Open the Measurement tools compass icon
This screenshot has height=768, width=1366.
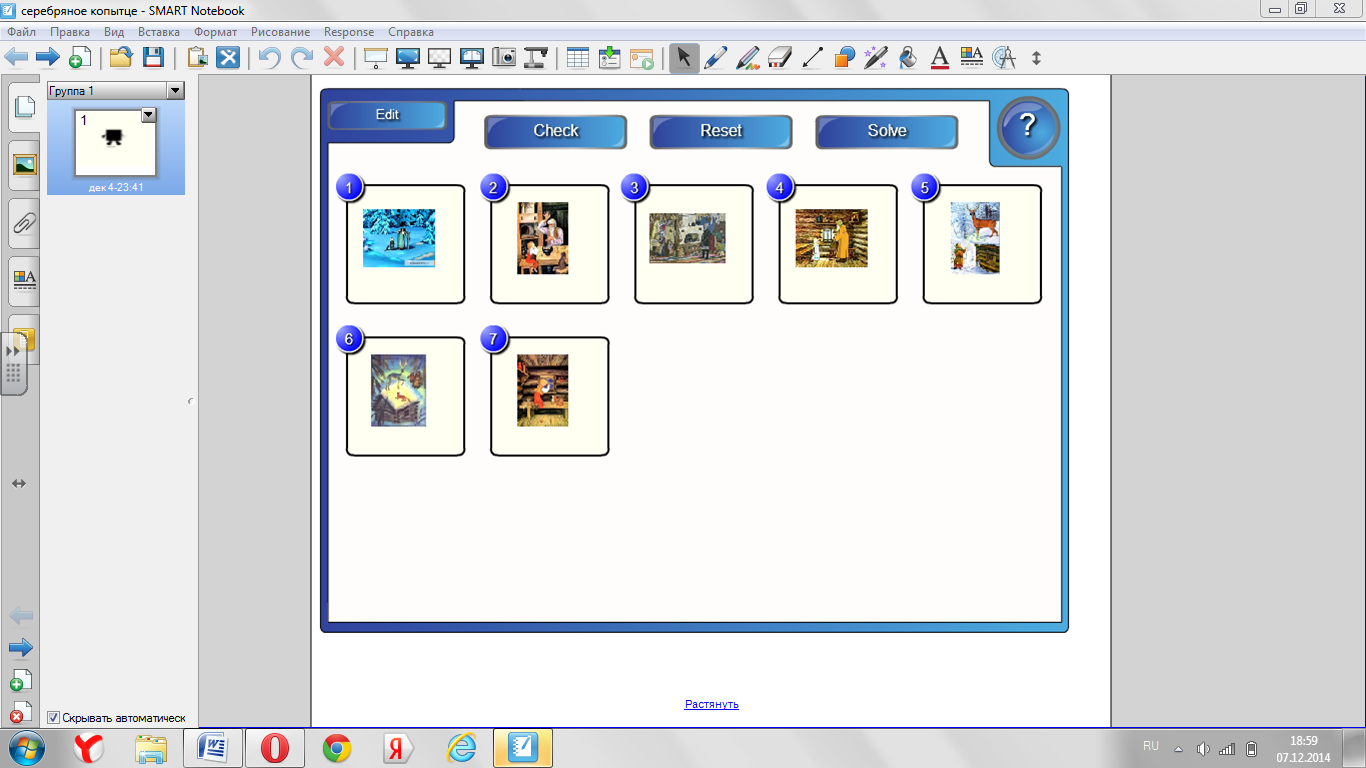point(1004,57)
